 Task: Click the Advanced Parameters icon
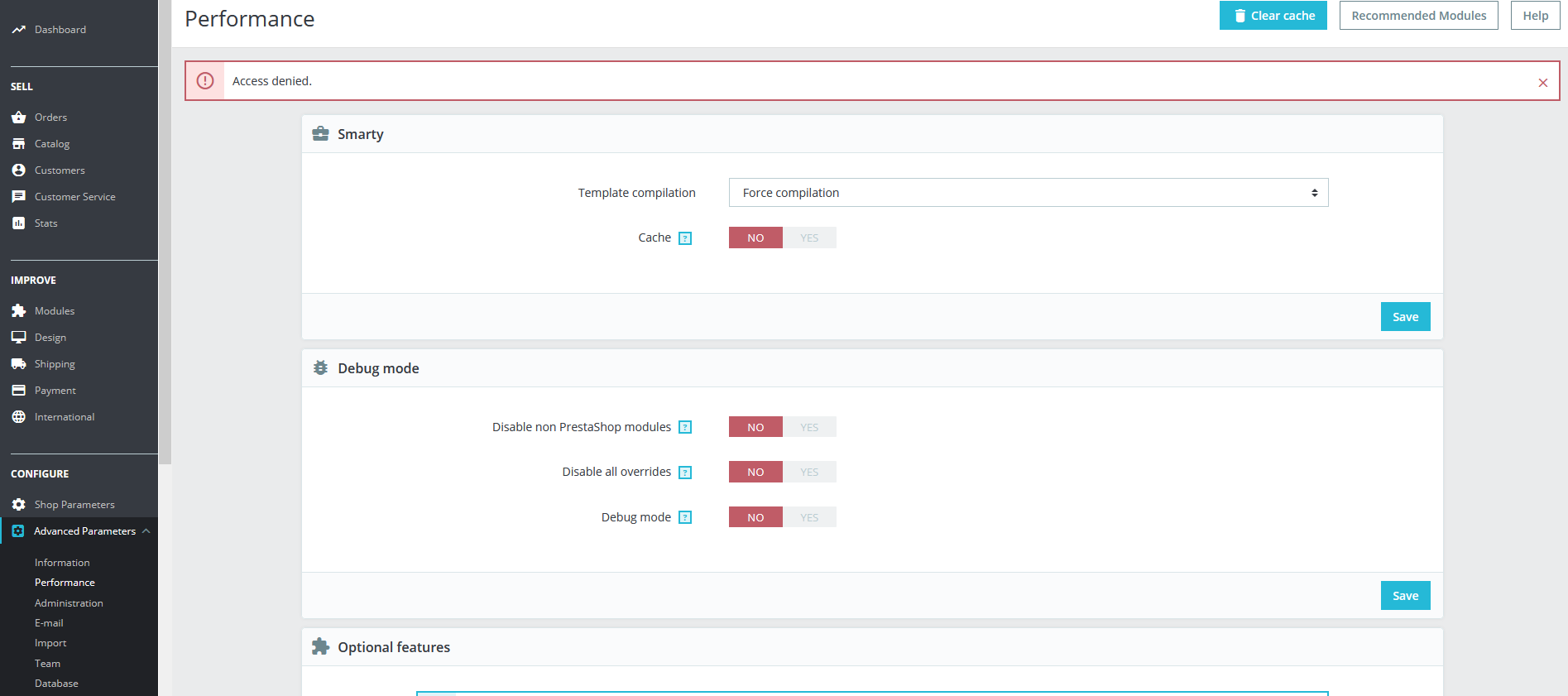click(18, 531)
